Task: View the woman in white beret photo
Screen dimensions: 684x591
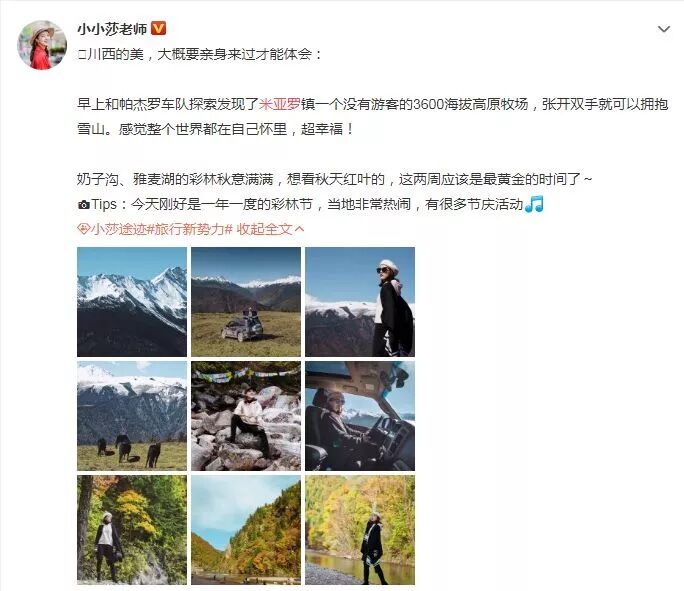Action: tap(360, 302)
